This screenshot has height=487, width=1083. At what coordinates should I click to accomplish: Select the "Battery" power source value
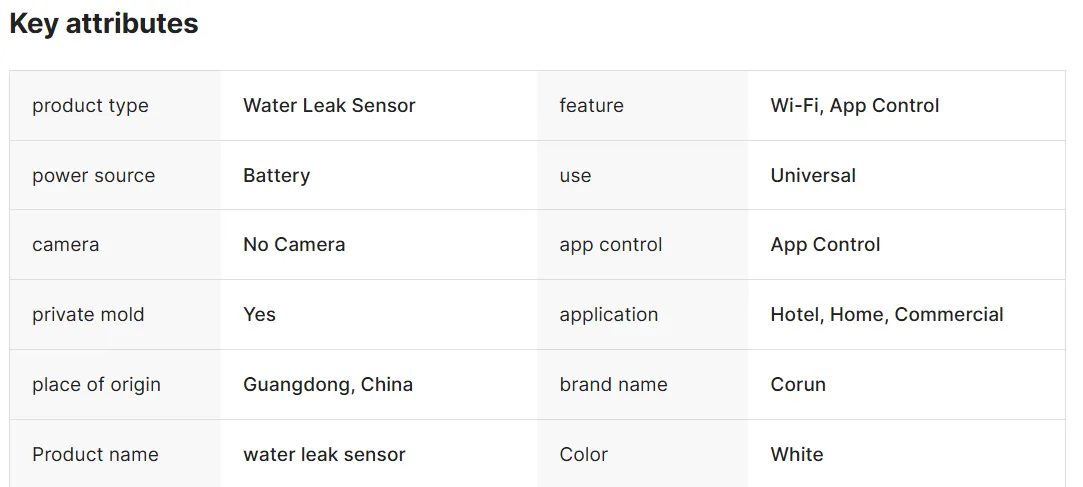click(276, 176)
